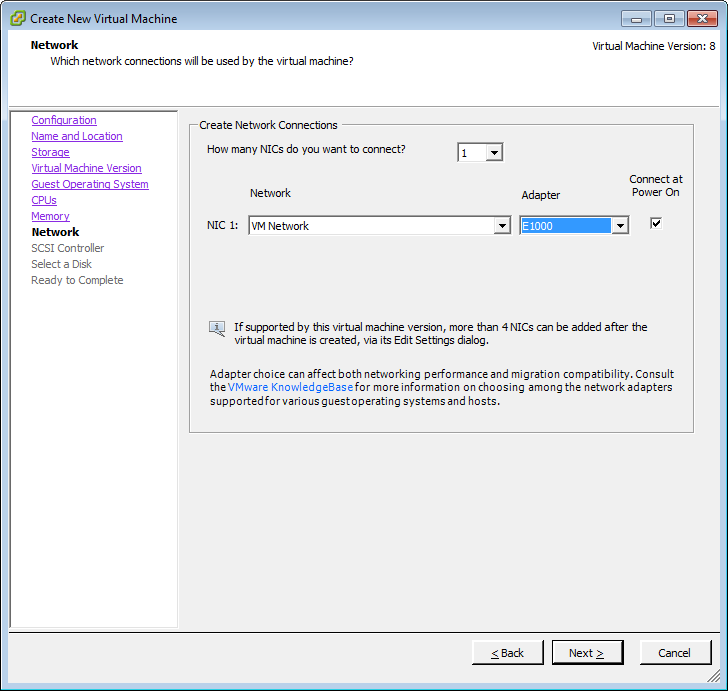Open the Name and Location step
This screenshot has width=728, height=691.
(77, 136)
